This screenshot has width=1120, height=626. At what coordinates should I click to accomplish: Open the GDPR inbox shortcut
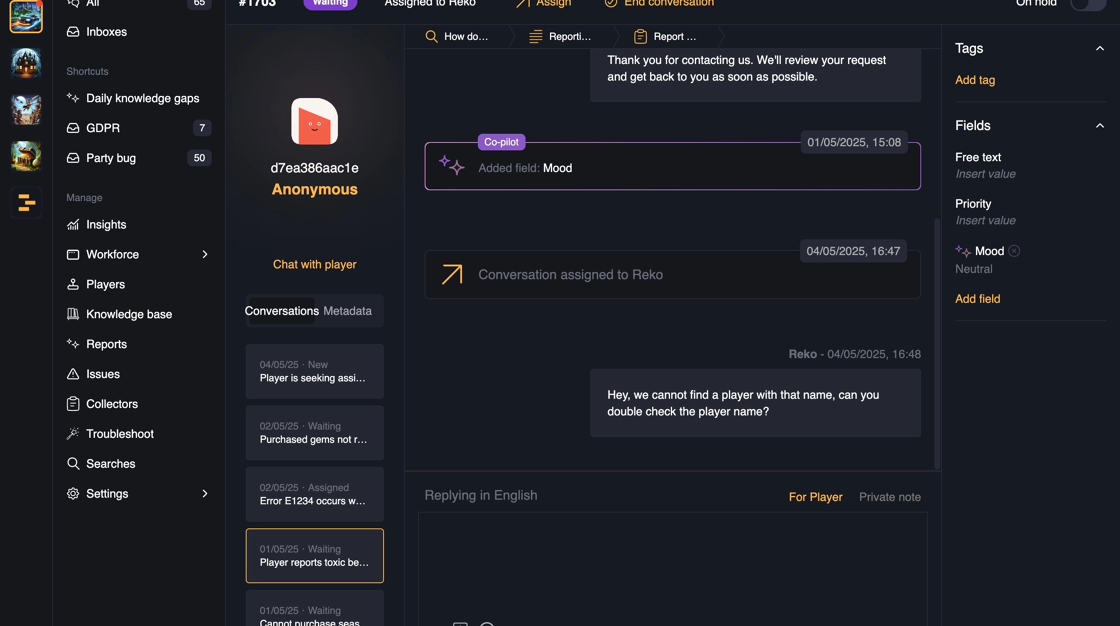(103, 128)
